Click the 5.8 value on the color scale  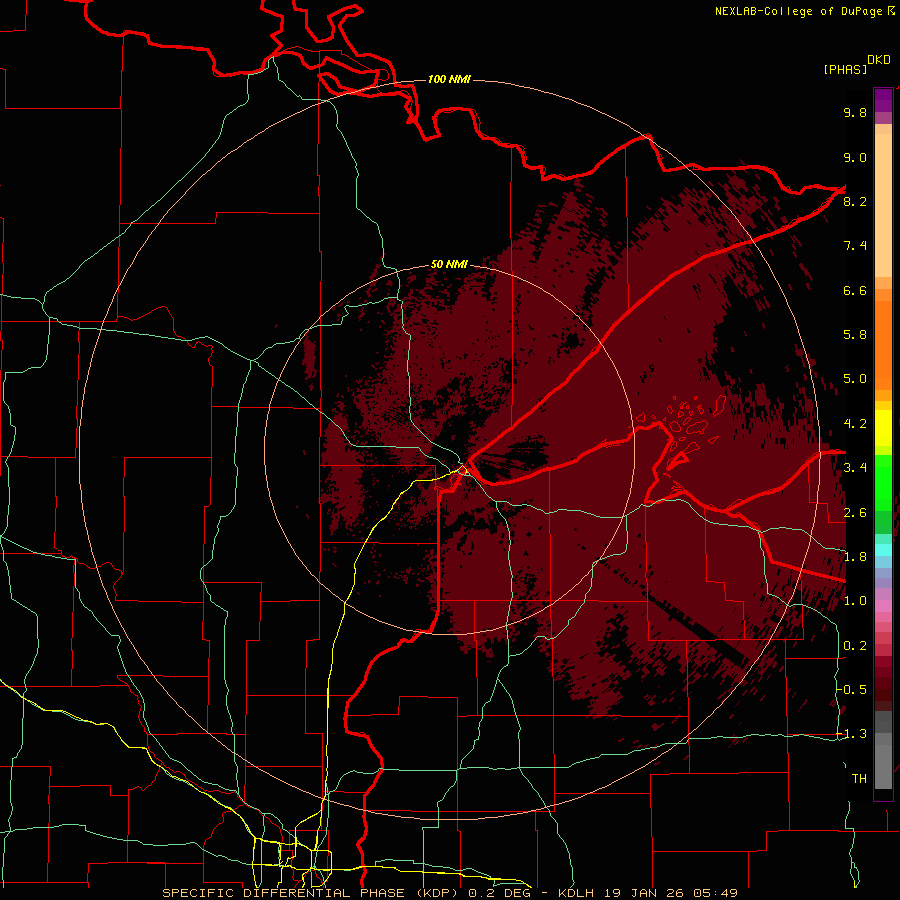[x=855, y=334]
